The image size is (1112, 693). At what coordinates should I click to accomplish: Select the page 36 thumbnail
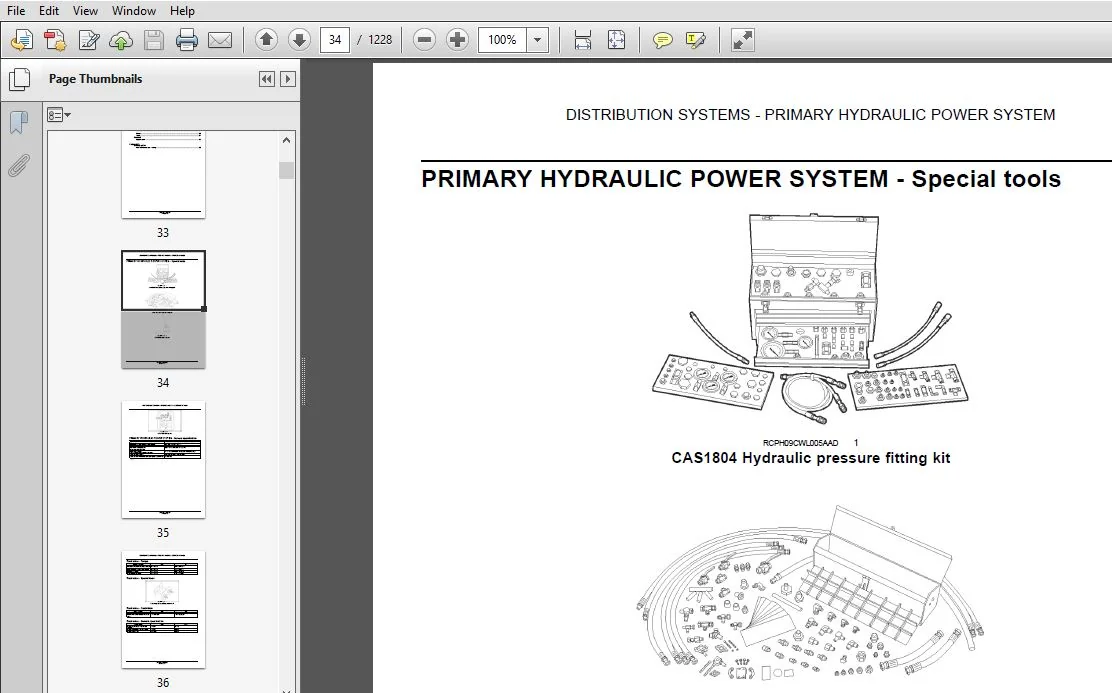point(163,609)
